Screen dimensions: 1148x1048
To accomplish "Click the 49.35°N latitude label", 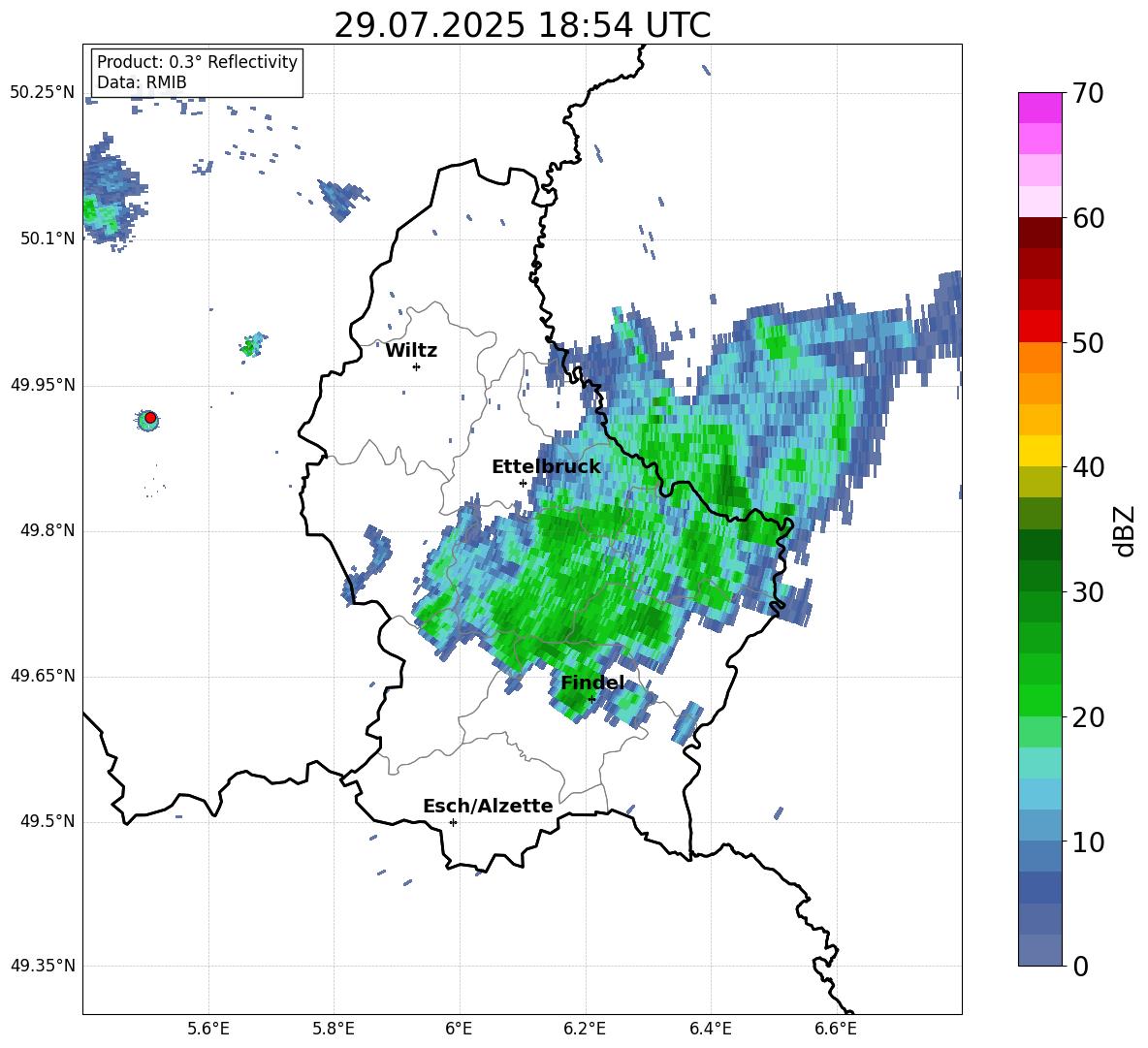I will point(43,966).
